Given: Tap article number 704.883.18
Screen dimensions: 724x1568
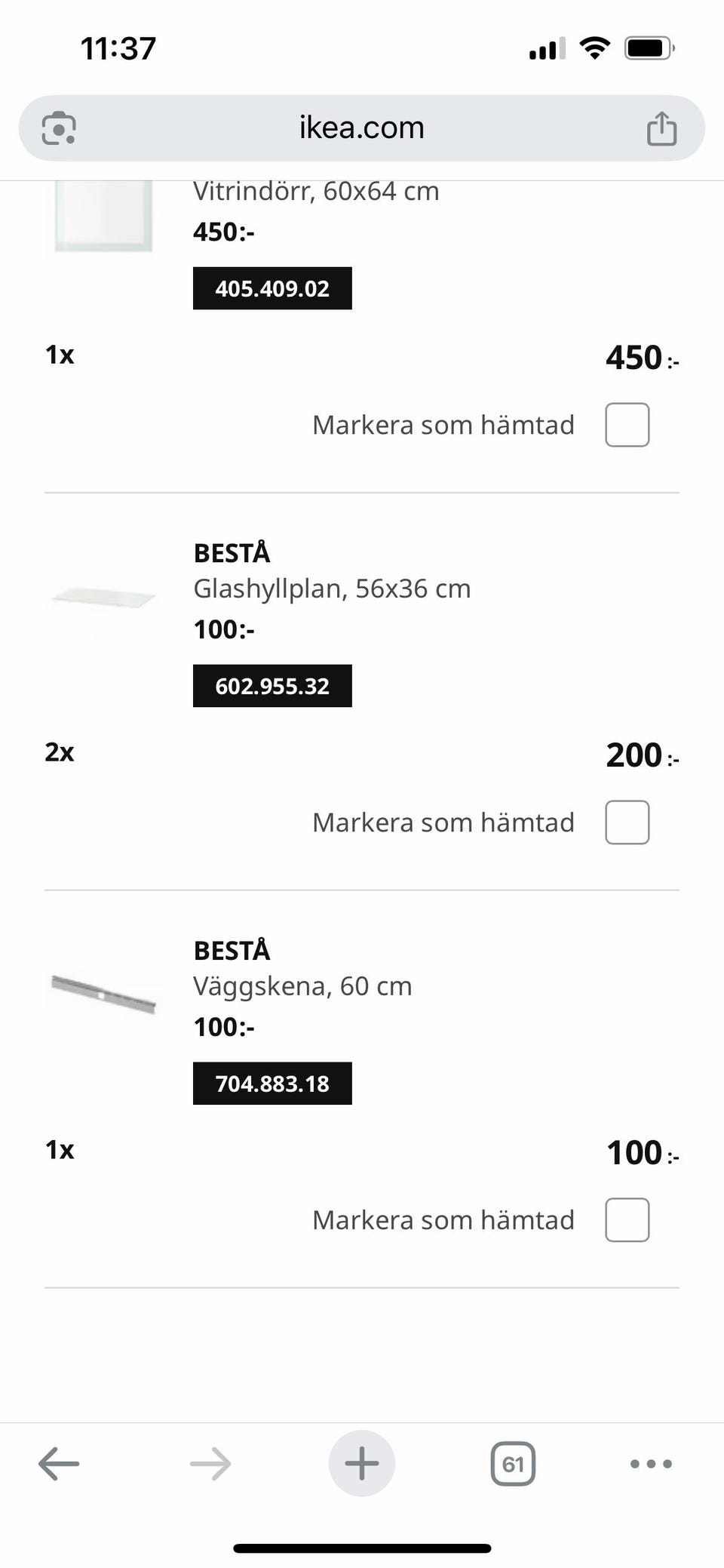Looking at the screenshot, I should [272, 1084].
